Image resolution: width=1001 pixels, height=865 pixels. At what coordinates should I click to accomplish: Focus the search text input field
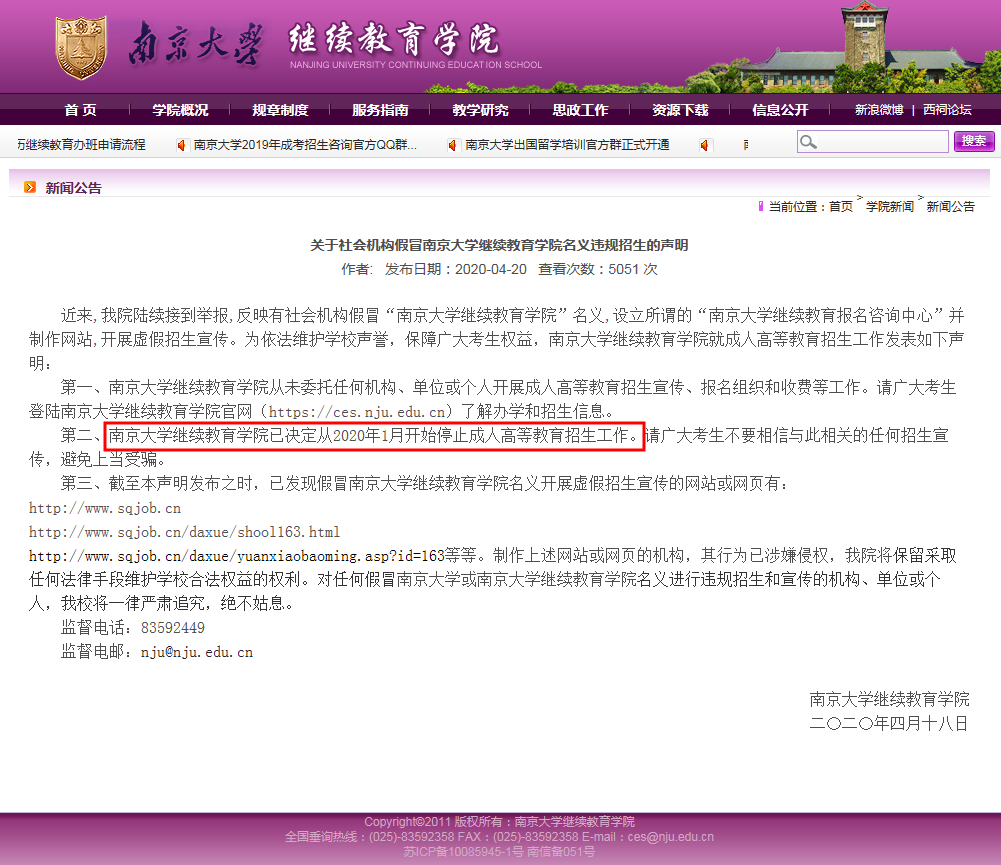click(882, 142)
